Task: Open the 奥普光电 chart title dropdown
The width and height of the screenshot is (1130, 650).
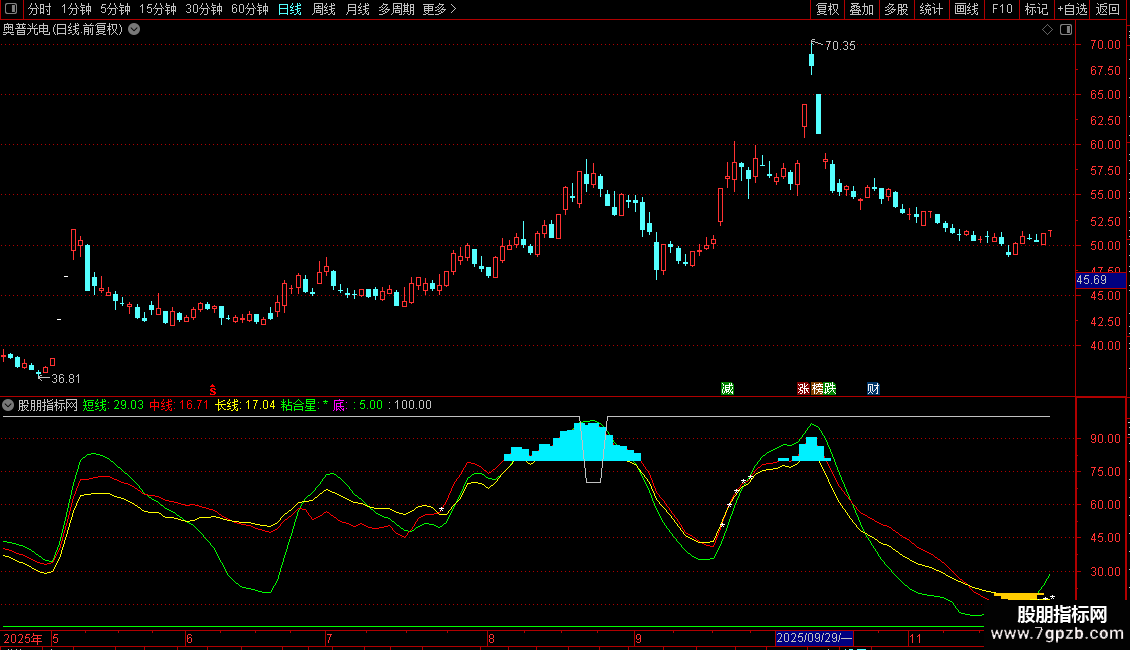Action: (134, 30)
